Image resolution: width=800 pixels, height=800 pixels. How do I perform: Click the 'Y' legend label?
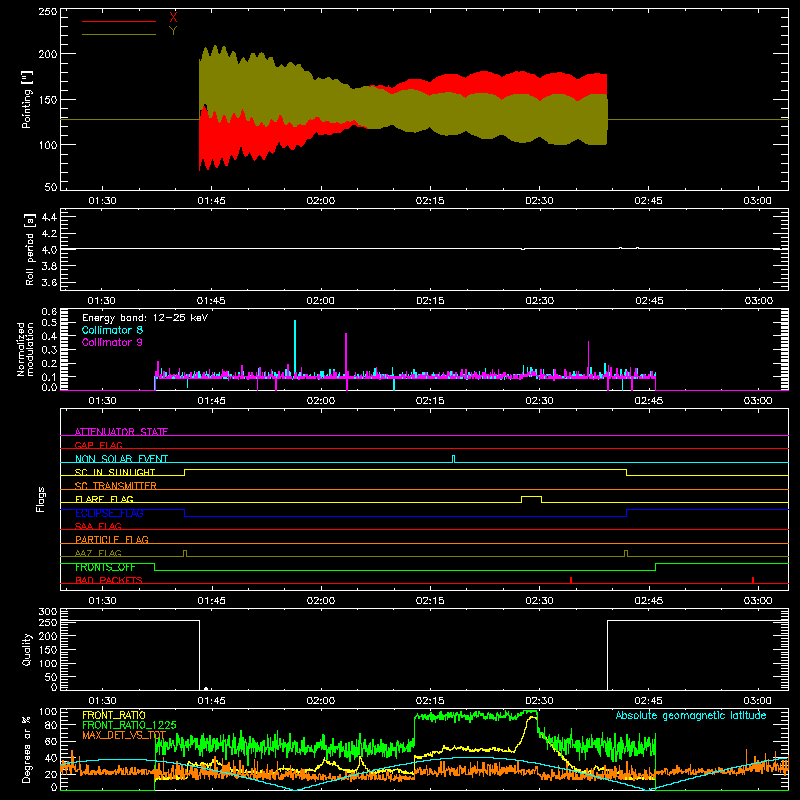[x=173, y=31]
